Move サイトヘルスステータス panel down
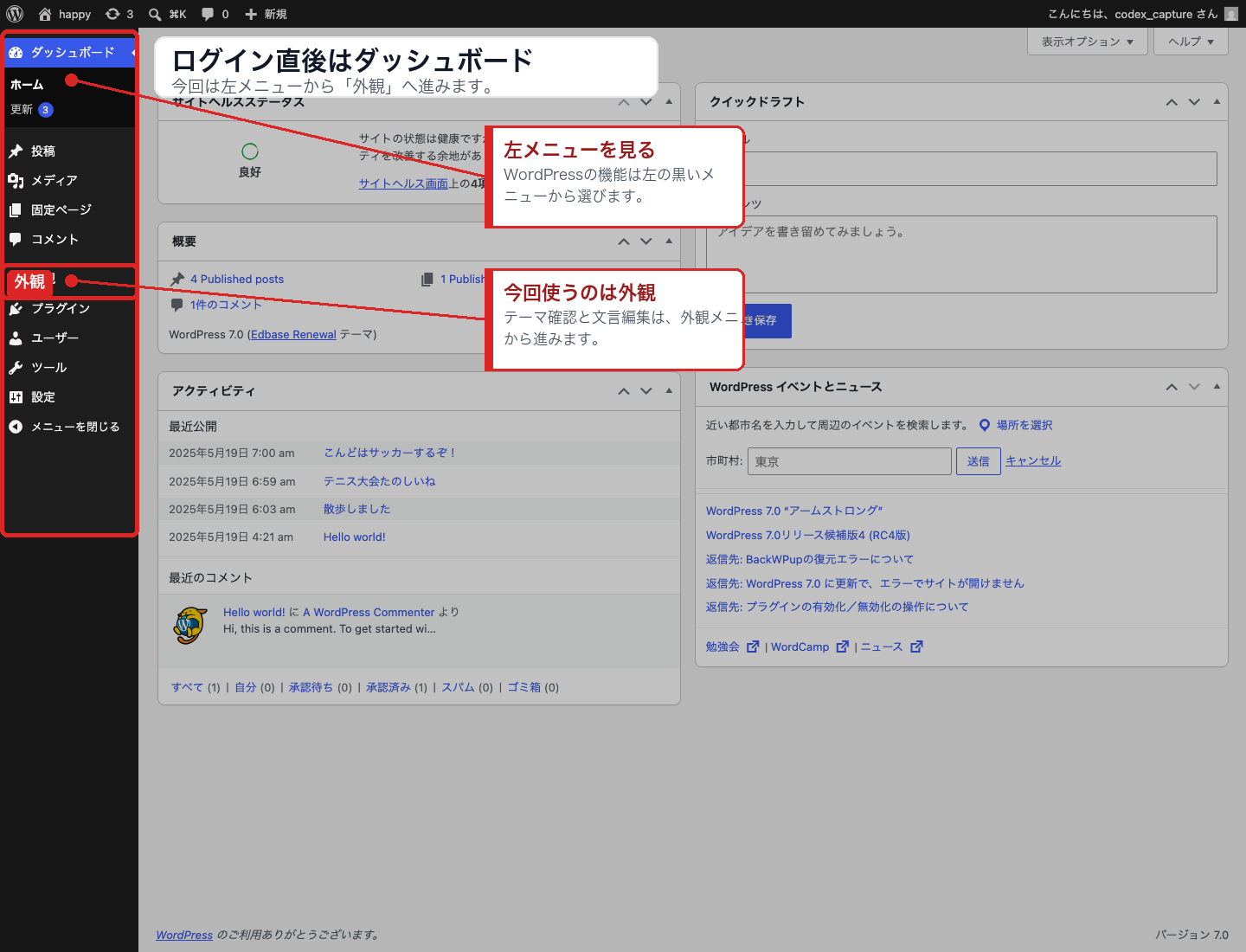 point(646,102)
